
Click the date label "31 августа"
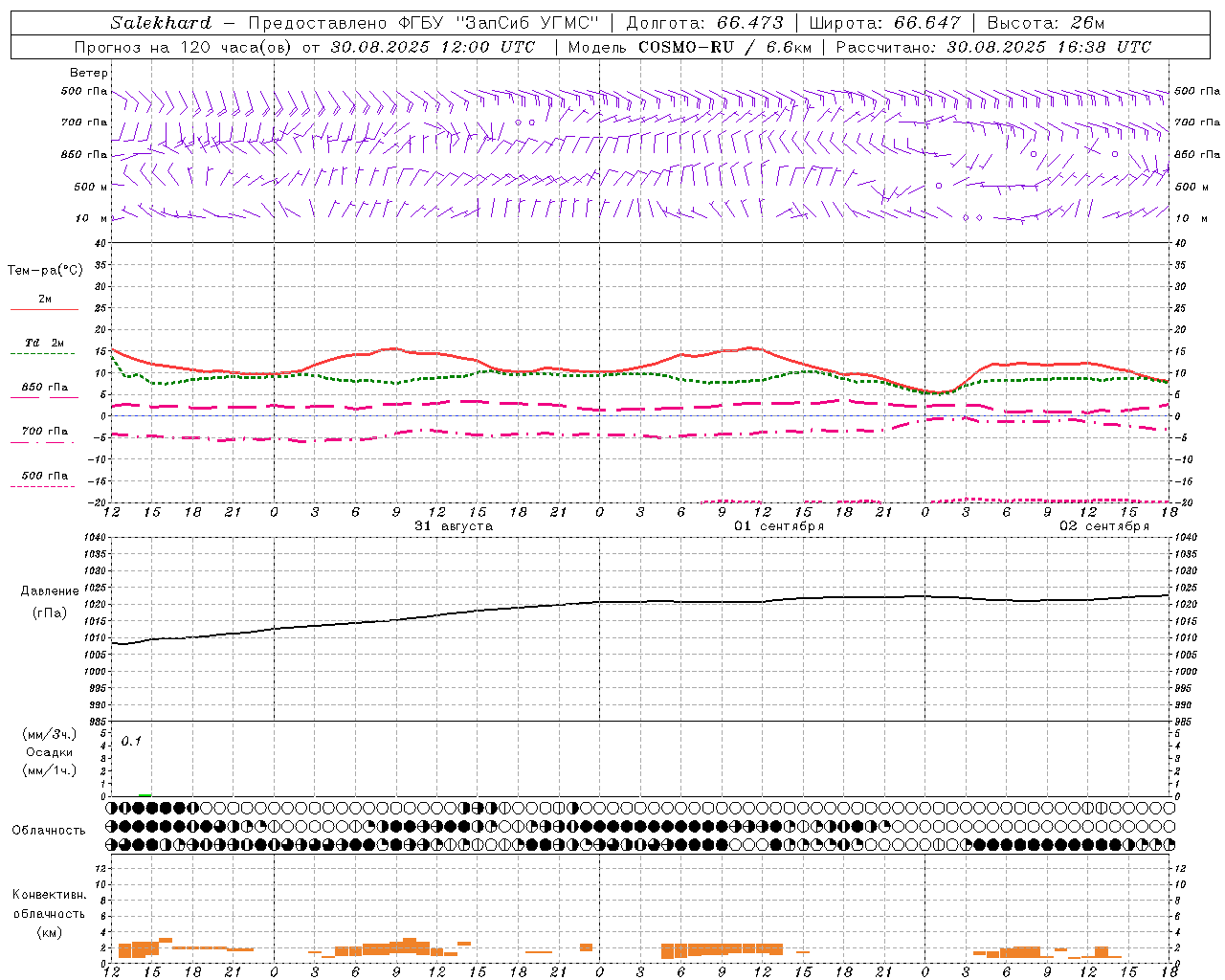point(454,526)
